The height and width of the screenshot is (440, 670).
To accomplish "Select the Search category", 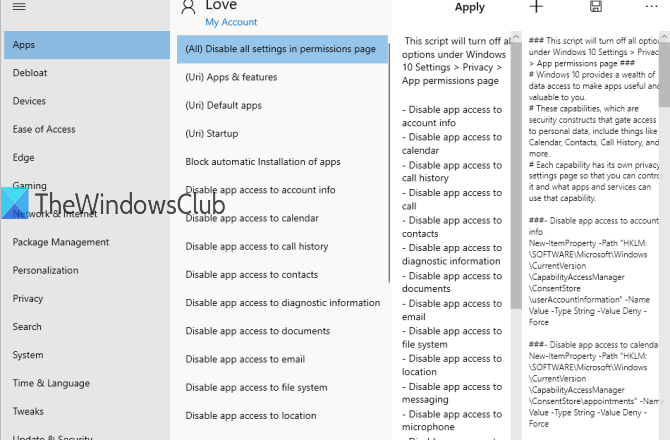I will click(x=87, y=327).
